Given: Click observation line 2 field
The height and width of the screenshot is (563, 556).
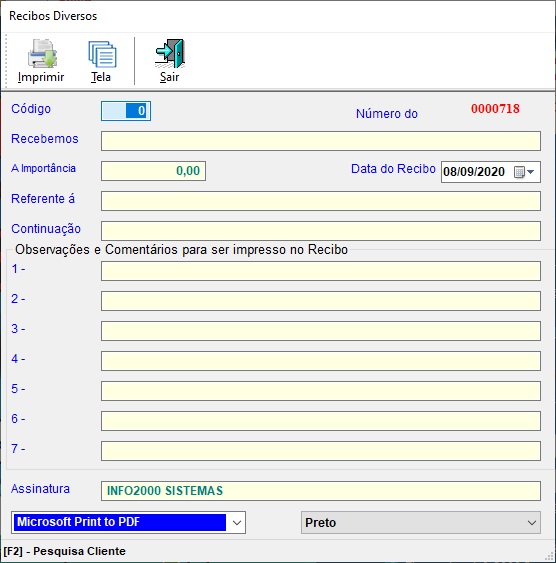Looking at the screenshot, I should pyautogui.click(x=321, y=301).
